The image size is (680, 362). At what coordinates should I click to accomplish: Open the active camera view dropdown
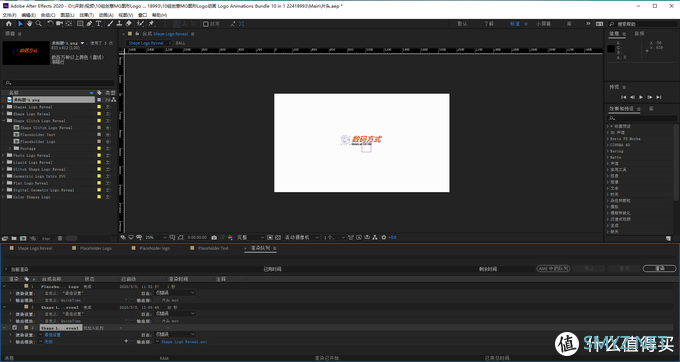point(302,238)
